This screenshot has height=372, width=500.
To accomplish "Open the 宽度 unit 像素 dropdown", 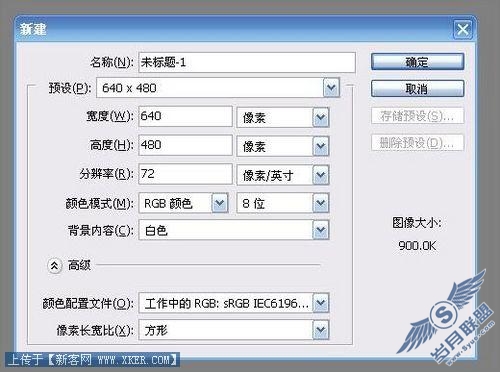I will coord(283,117).
